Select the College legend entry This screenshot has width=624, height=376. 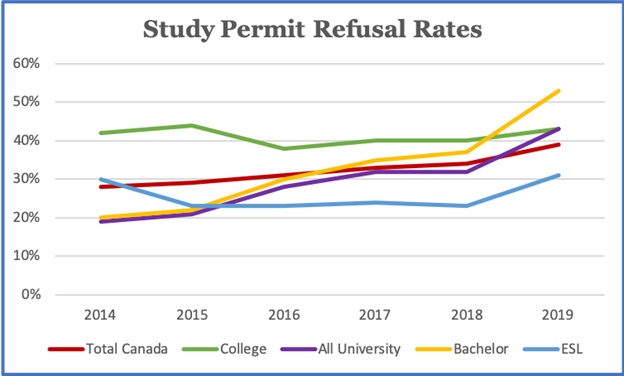224,349
